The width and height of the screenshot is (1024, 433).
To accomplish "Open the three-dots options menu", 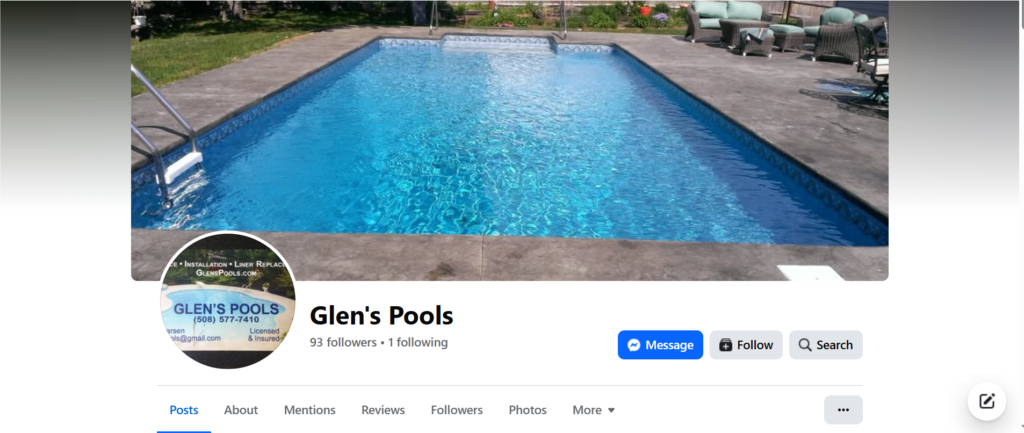I will (843, 410).
